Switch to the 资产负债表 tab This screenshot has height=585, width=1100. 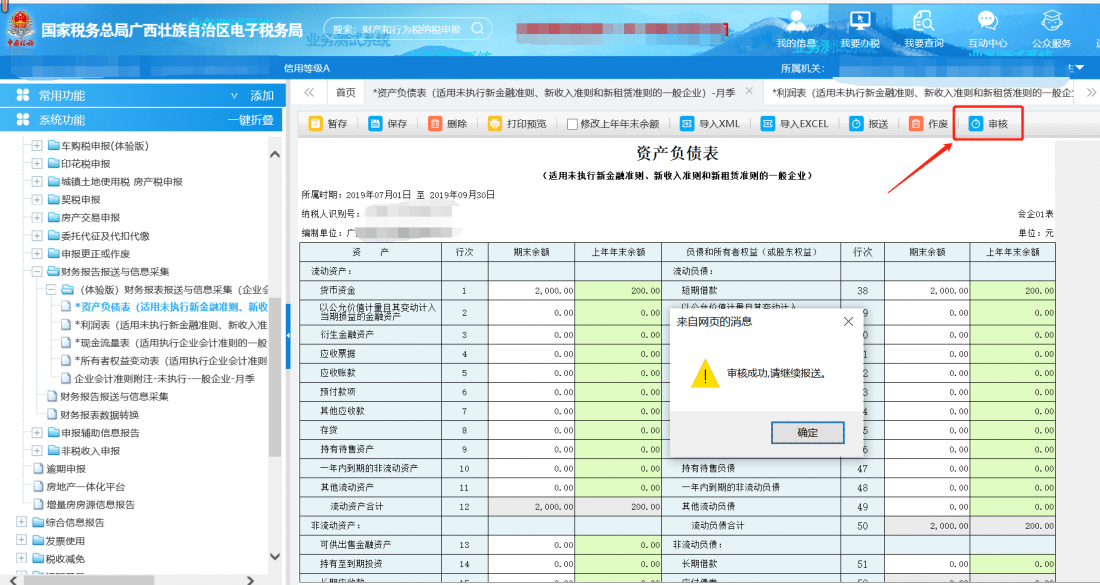(x=554, y=93)
